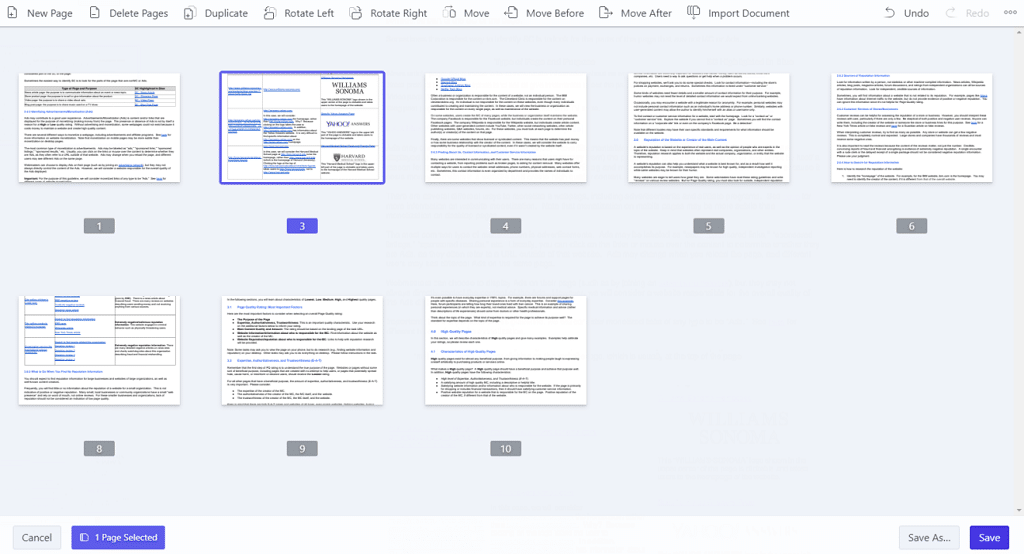1024x554 pixels.
Task: Click the Delete Pages icon
Action: [x=95, y=12]
